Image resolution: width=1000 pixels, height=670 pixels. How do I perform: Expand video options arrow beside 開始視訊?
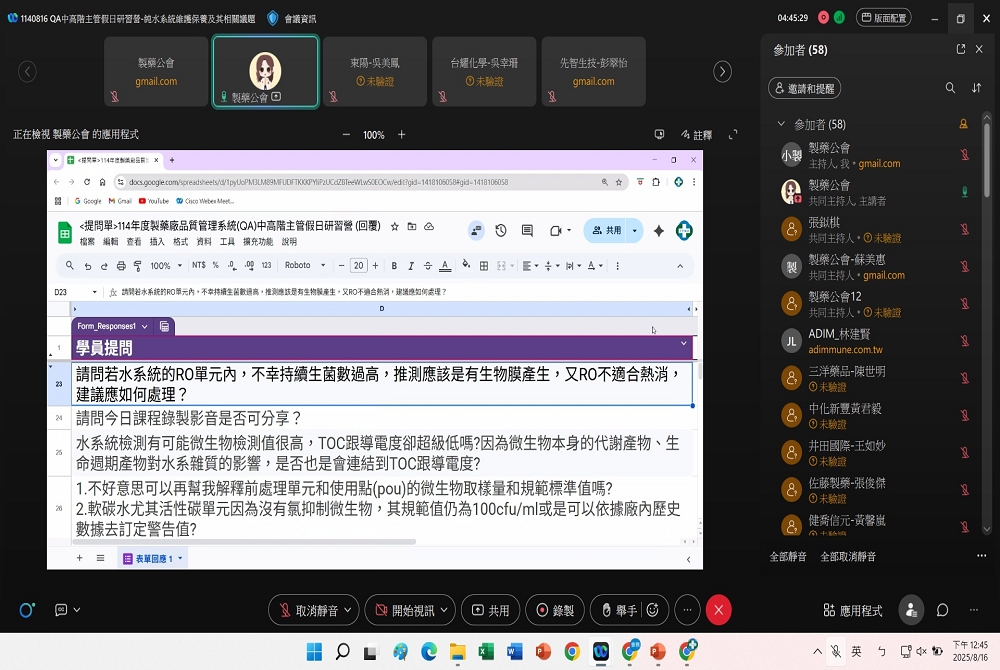(444, 610)
